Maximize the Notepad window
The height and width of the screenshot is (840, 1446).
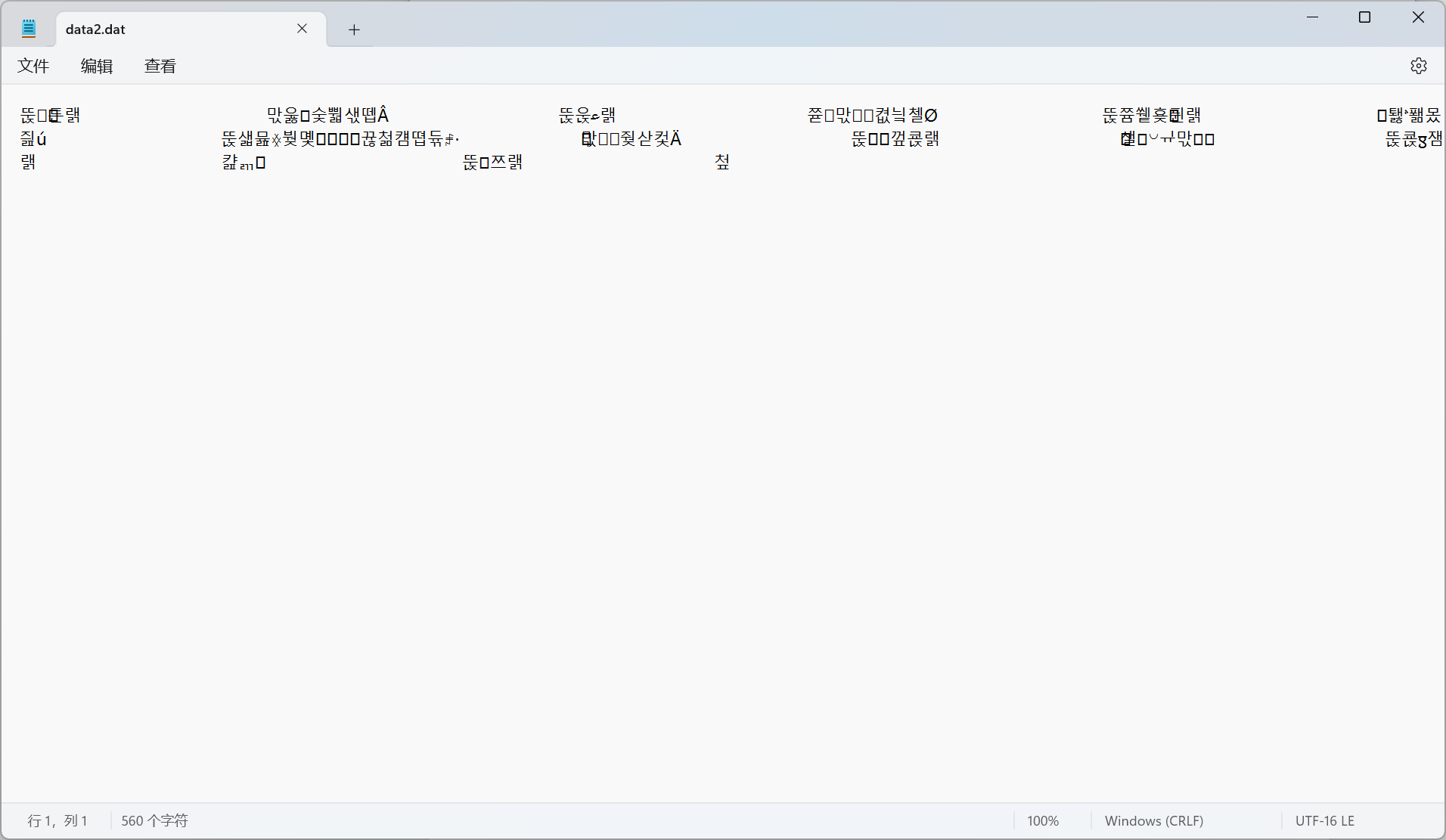[x=1365, y=17]
